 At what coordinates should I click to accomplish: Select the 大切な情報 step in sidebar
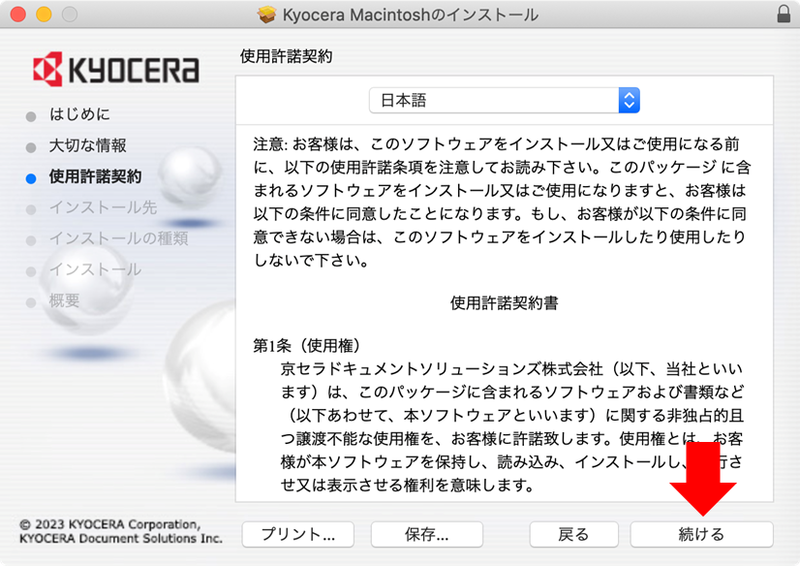click(x=87, y=145)
